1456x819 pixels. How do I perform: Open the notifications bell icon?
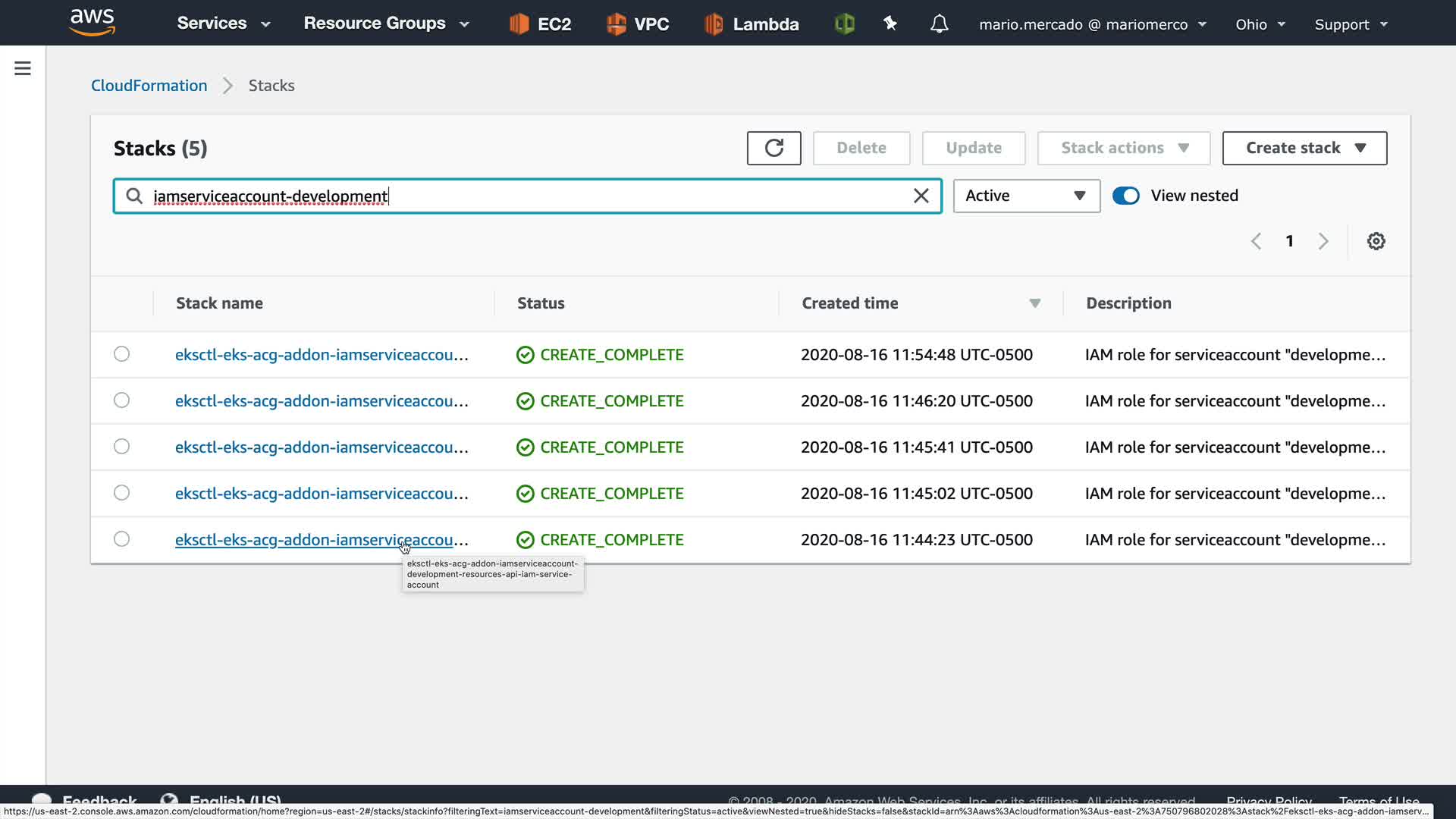click(939, 24)
